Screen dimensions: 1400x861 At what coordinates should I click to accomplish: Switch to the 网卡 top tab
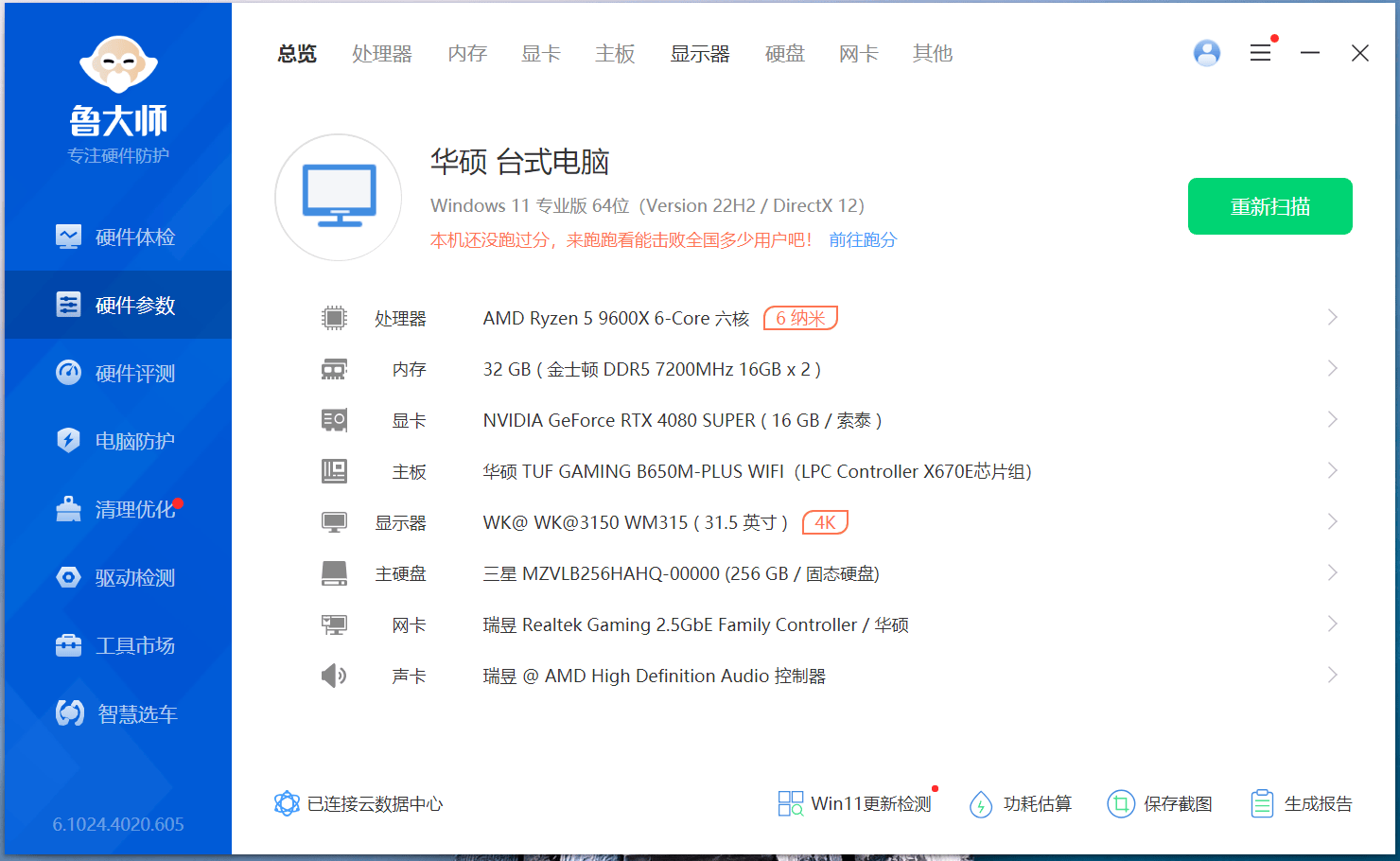(859, 54)
